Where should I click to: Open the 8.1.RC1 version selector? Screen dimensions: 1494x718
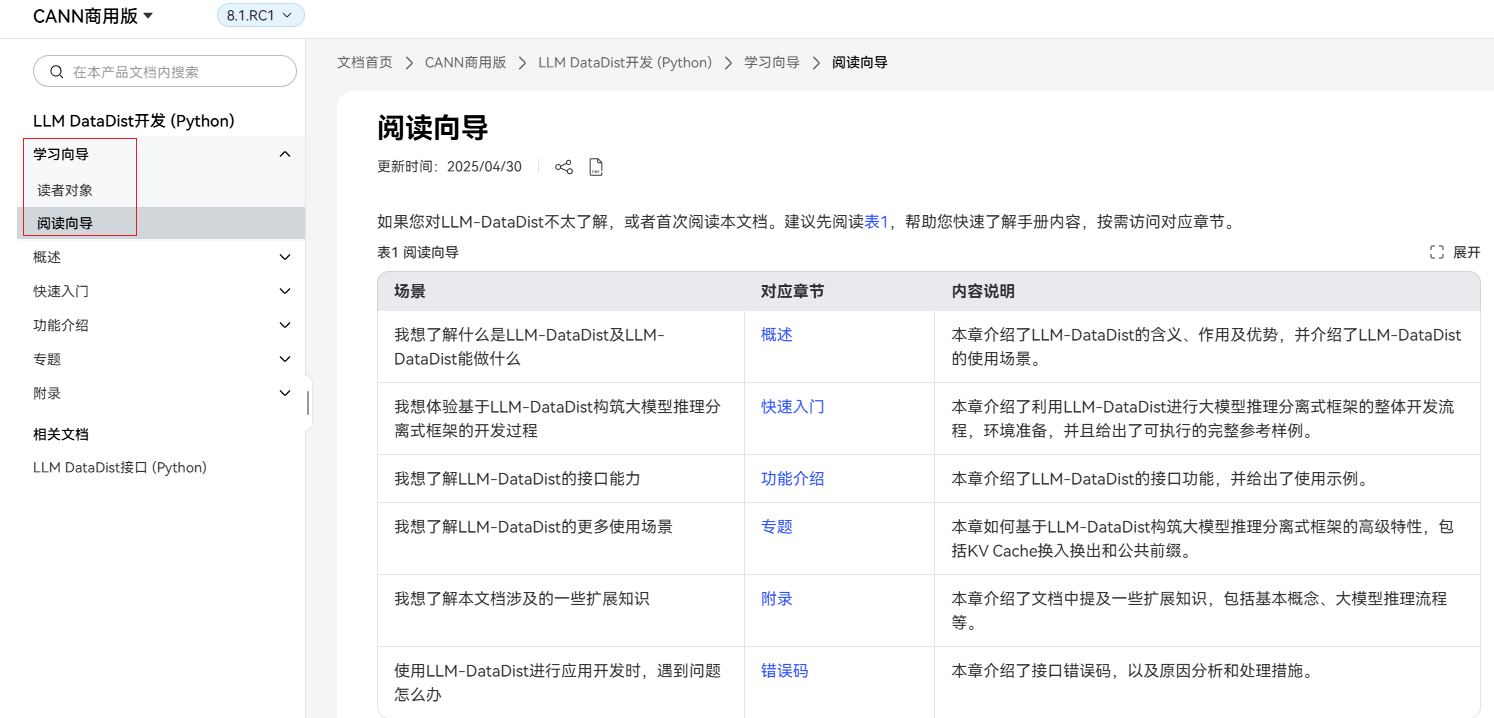coord(260,16)
